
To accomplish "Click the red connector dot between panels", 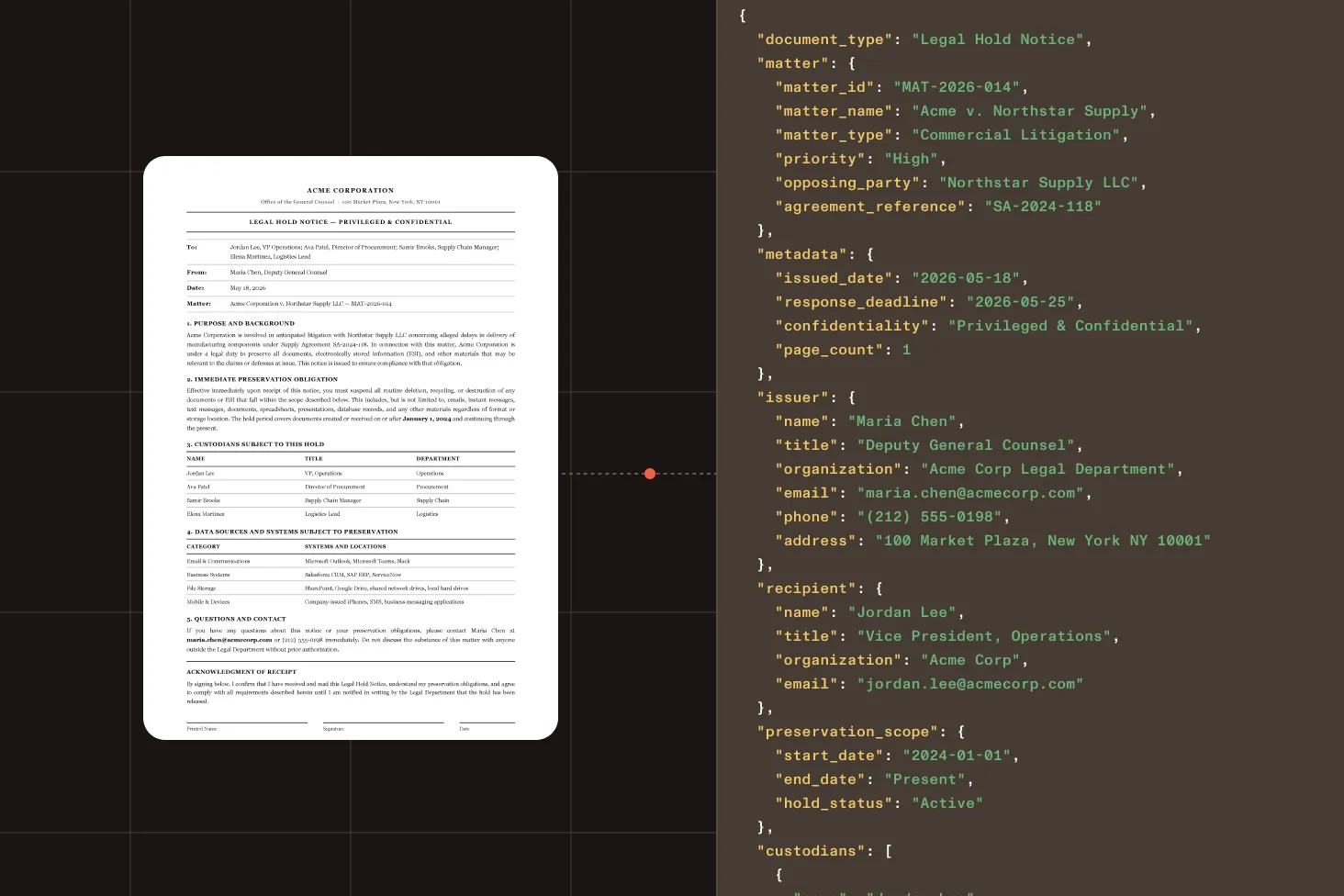I will click(650, 474).
